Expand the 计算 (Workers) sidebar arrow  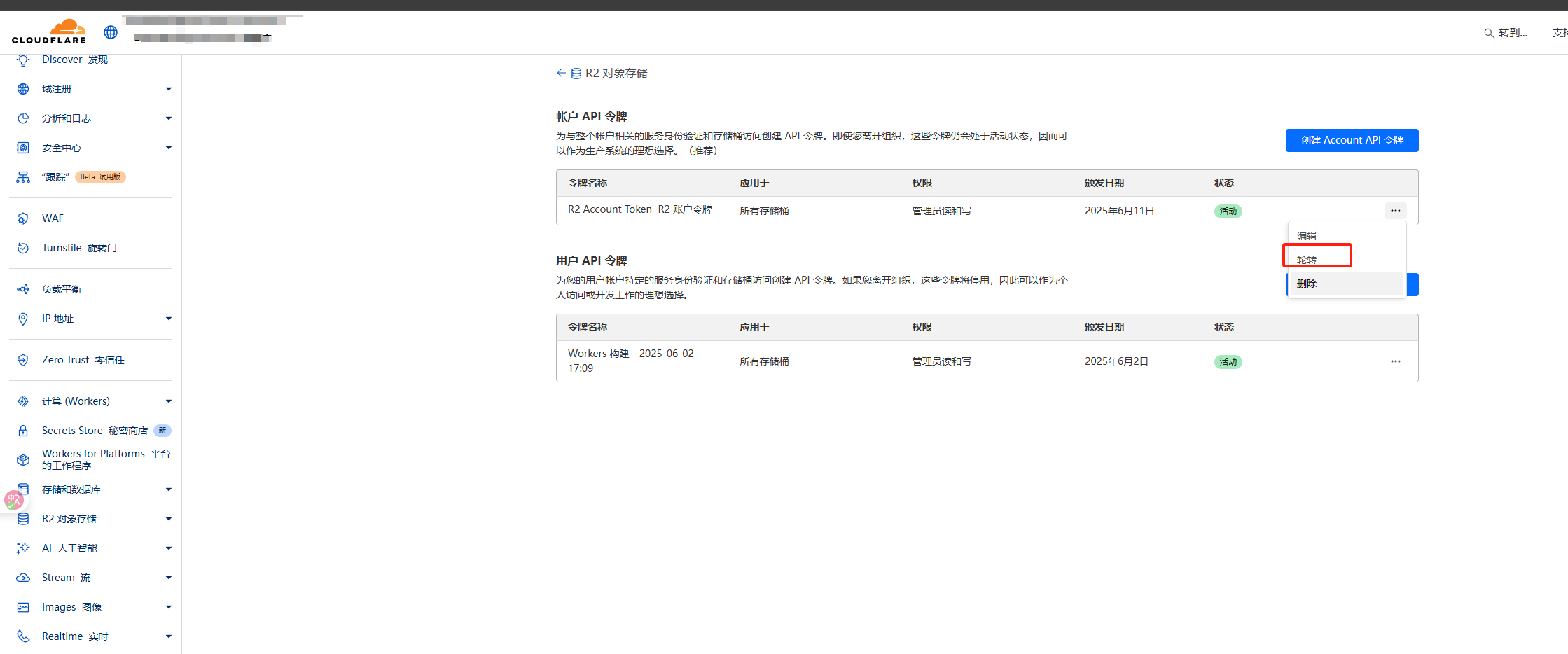pos(168,401)
